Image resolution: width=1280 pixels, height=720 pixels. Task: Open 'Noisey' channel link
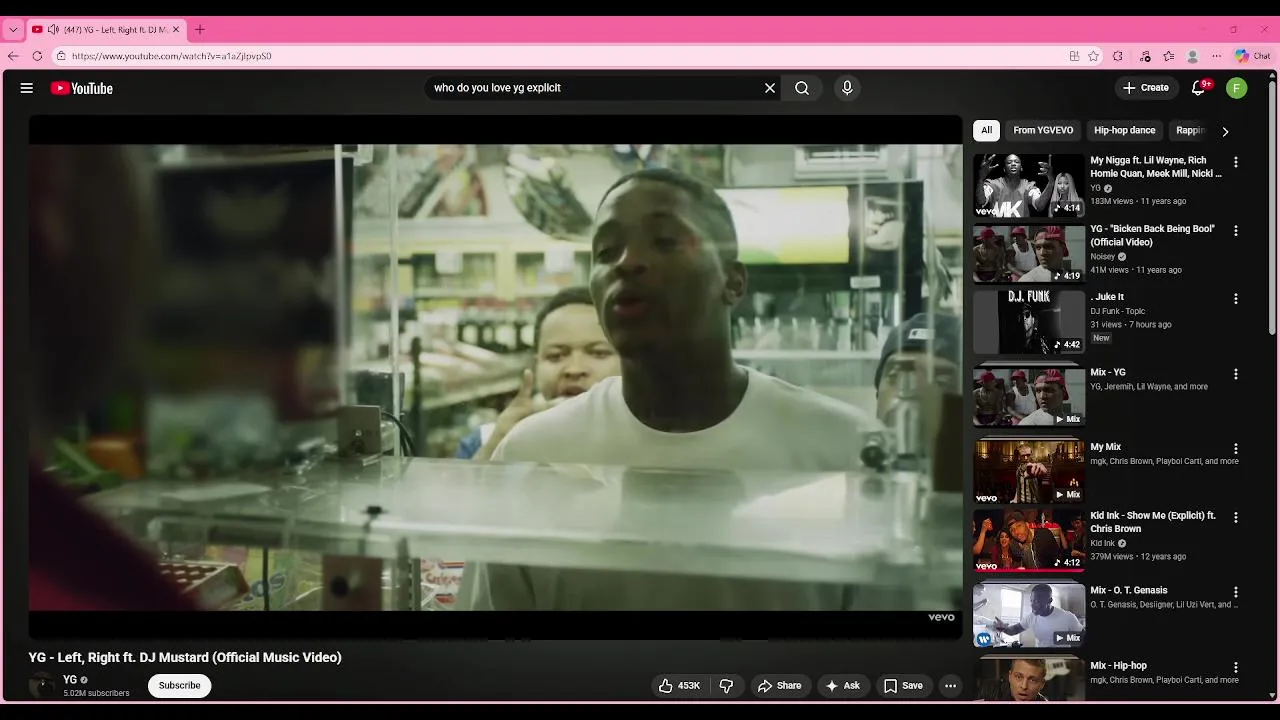point(1102,257)
